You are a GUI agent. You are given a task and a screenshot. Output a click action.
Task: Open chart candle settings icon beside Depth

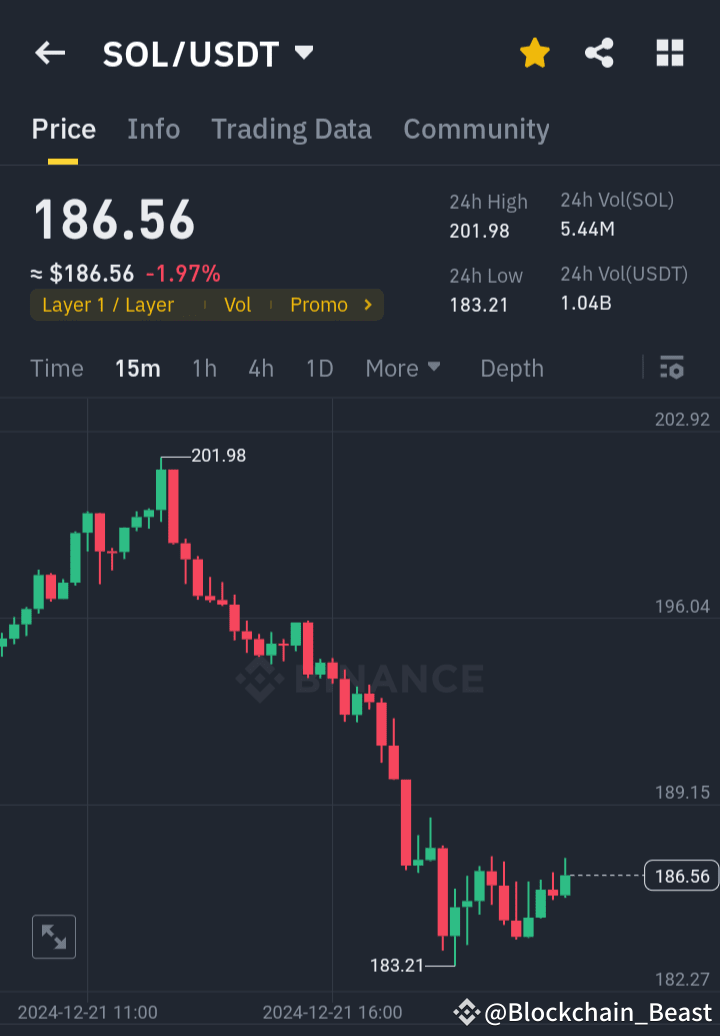[671, 368]
